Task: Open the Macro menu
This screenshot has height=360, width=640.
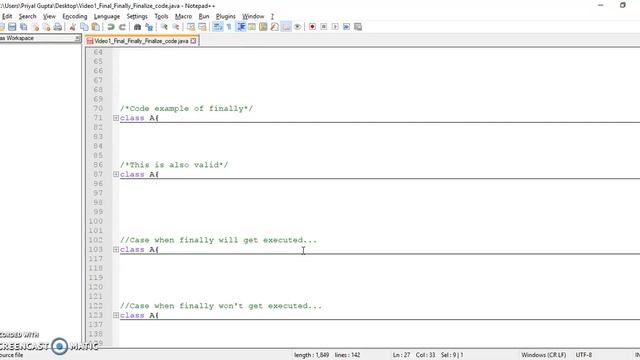Action: (183, 16)
